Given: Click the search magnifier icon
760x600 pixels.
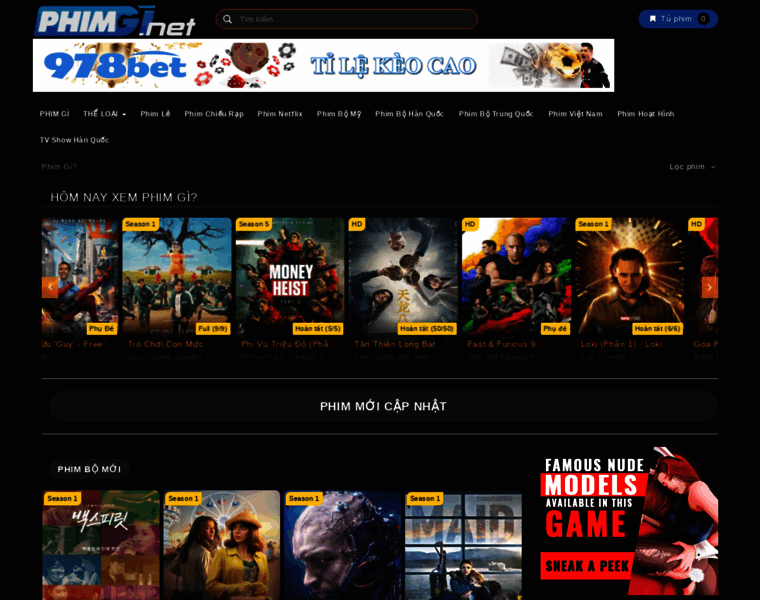Looking at the screenshot, I should (x=227, y=19).
